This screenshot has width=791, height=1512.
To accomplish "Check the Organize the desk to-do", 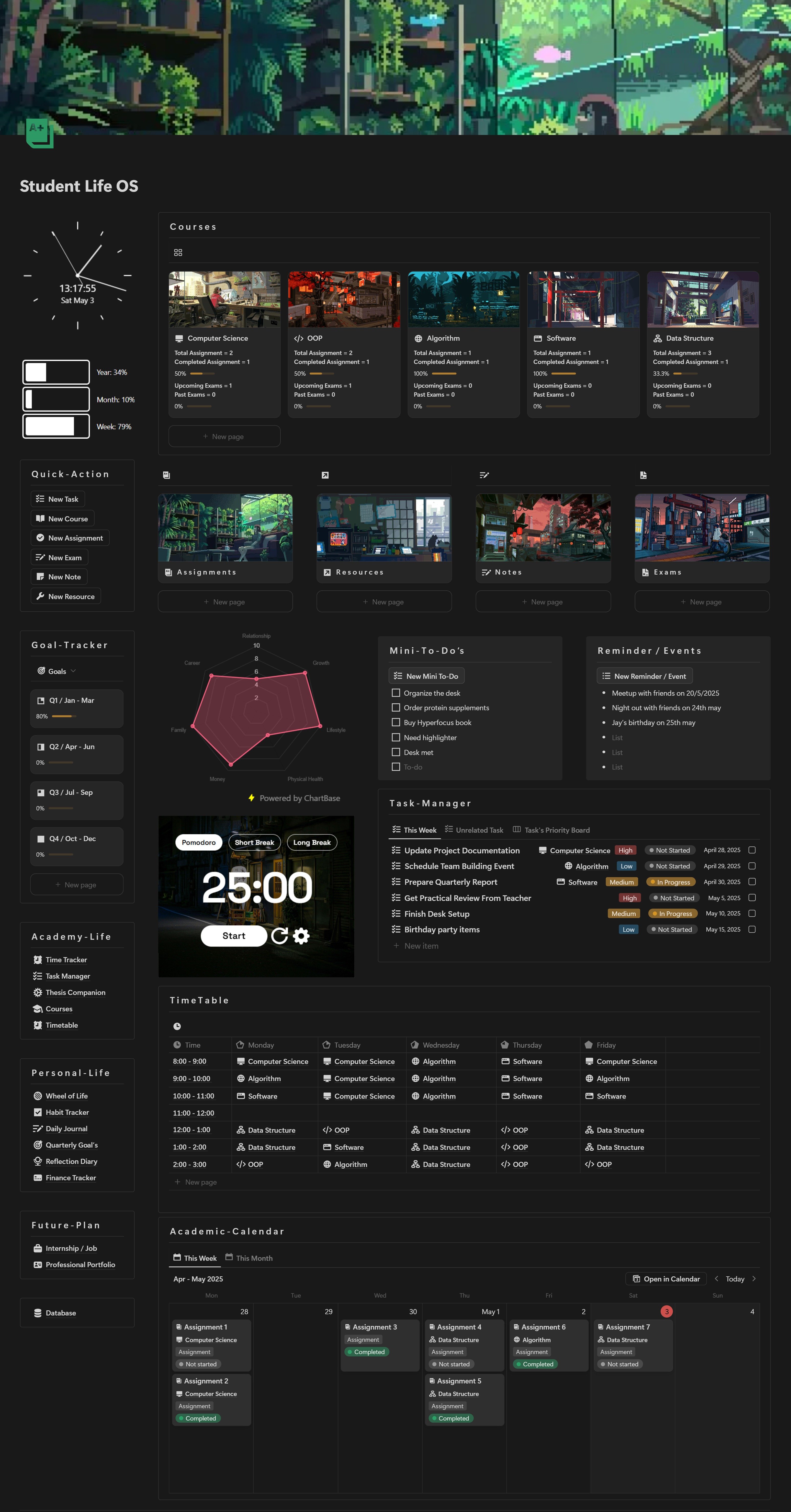I will click(396, 693).
